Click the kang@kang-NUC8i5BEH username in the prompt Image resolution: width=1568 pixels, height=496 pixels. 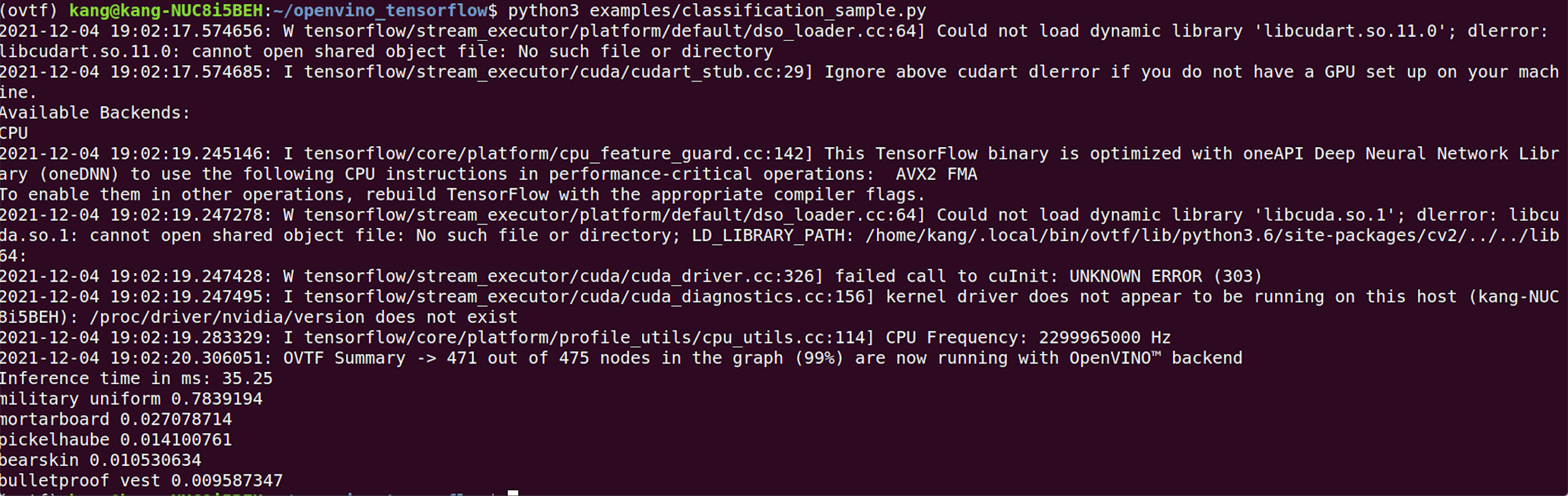(x=166, y=11)
